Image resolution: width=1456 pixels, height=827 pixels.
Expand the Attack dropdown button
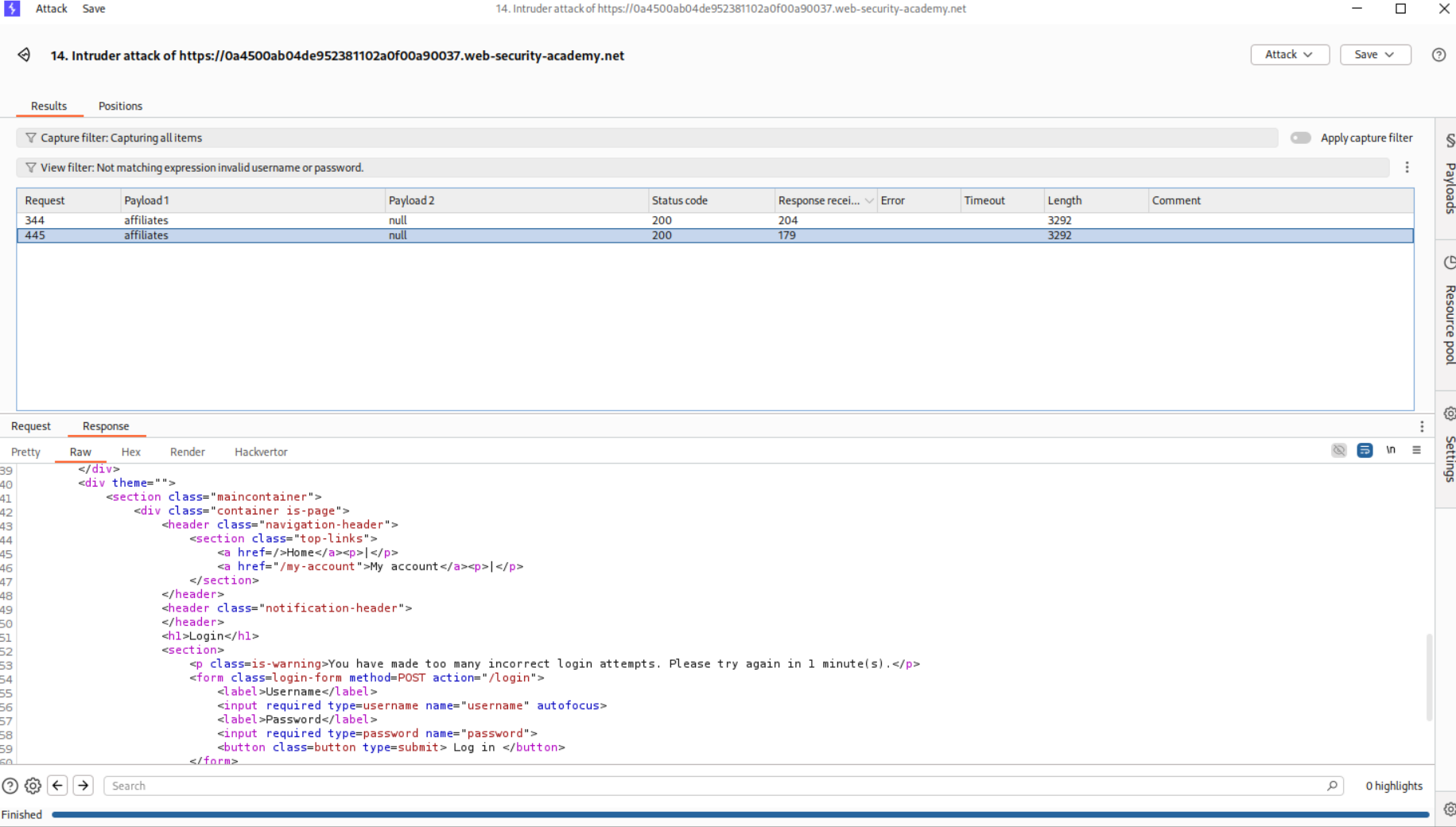pos(1289,55)
